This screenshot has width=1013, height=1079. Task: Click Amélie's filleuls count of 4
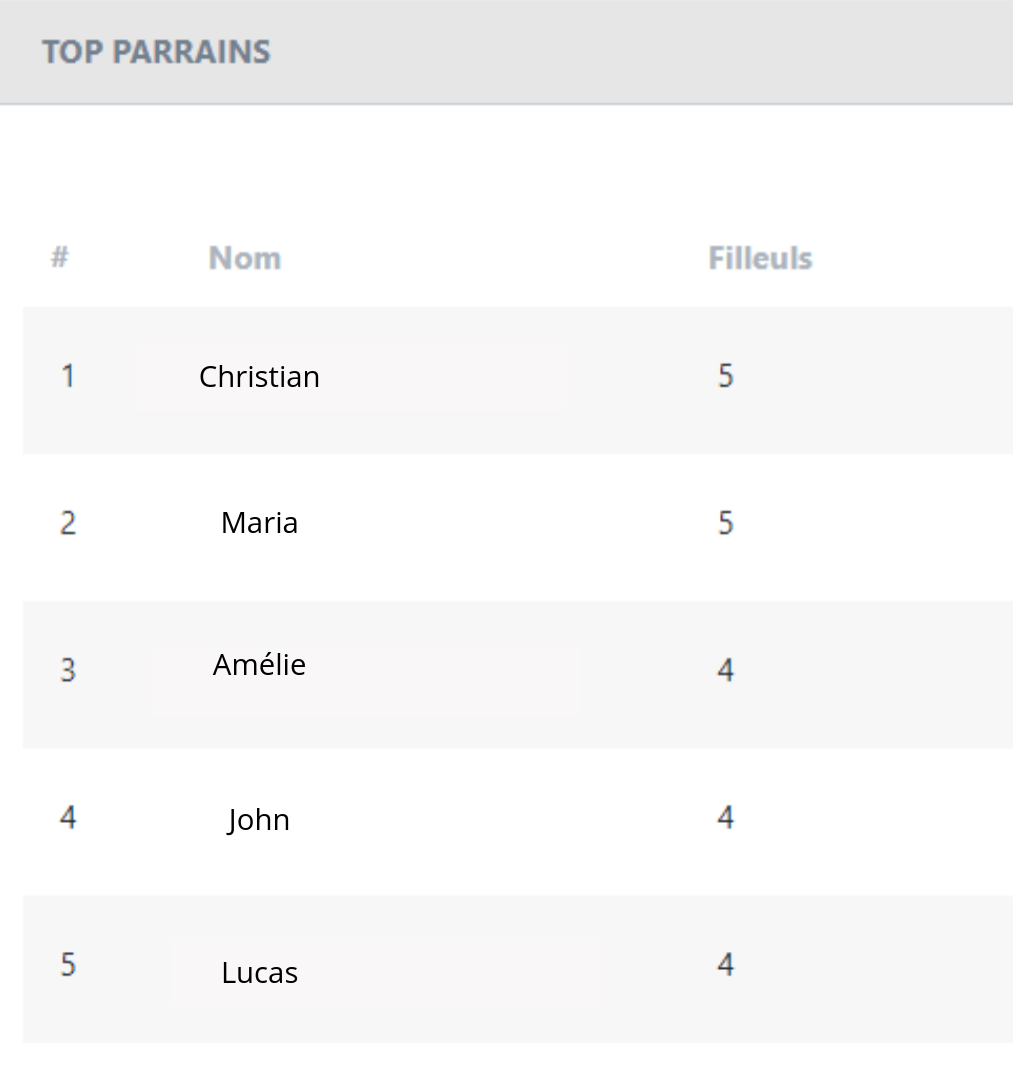click(x=726, y=670)
